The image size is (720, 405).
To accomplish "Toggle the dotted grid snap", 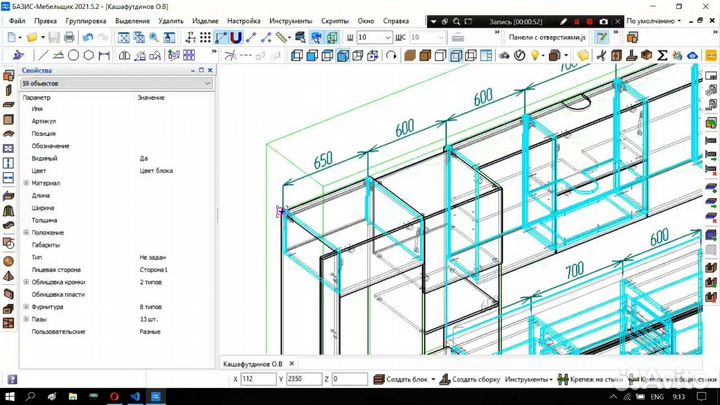I will pos(205,37).
